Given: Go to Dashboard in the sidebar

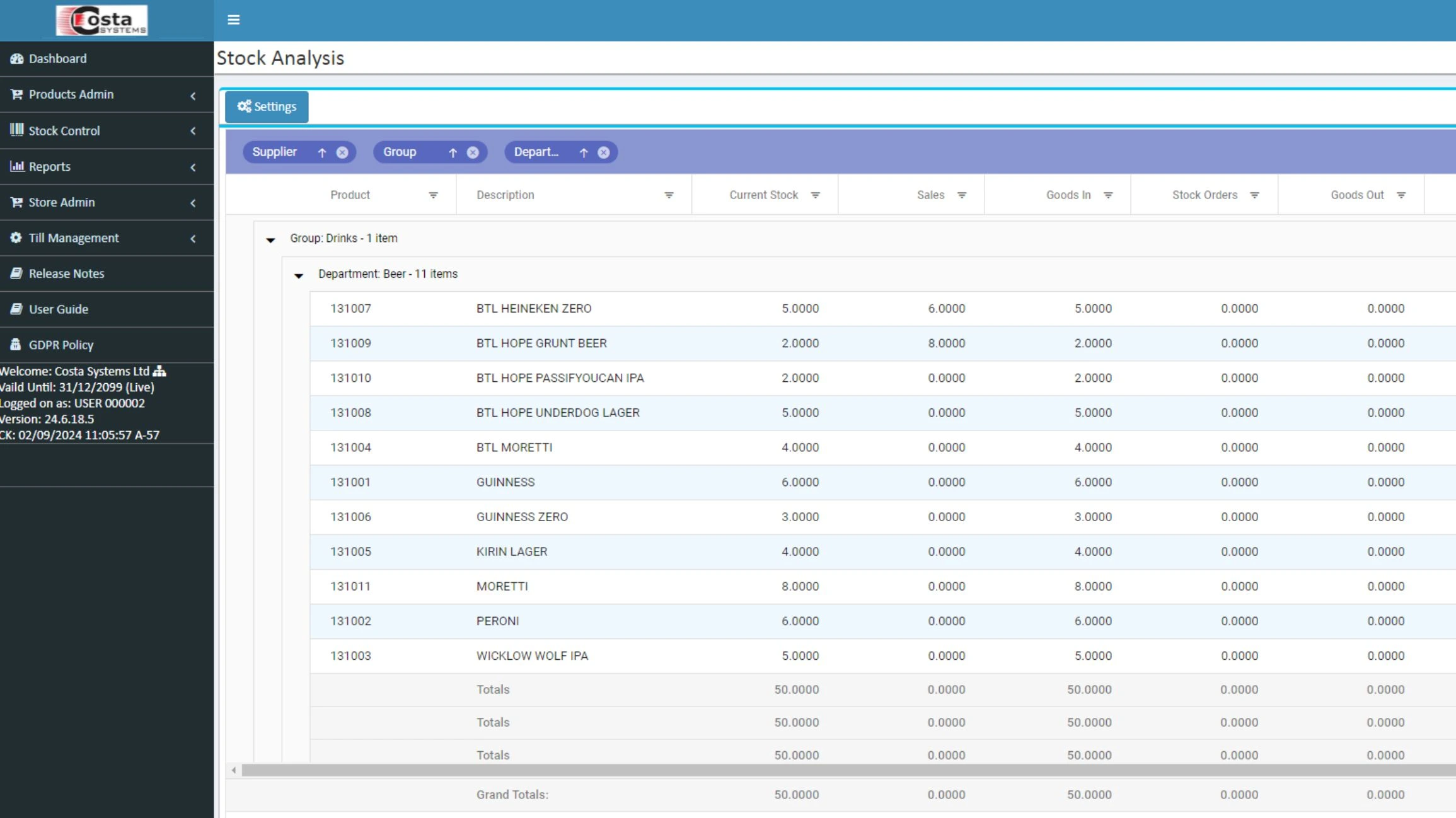Looking at the screenshot, I should (57, 59).
